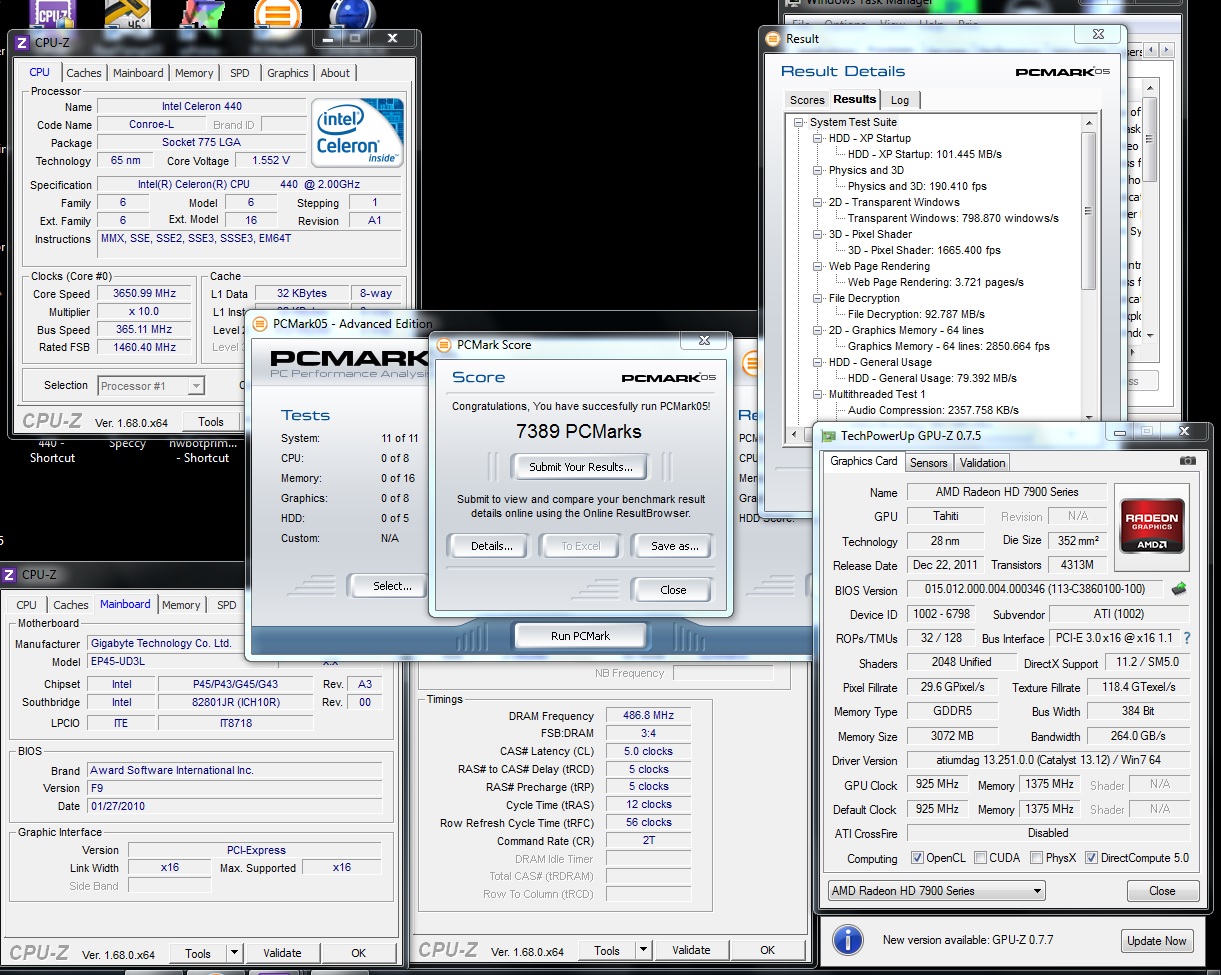This screenshot has width=1221, height=975.
Task: Collapse the Physics and 3D node
Action: [817, 171]
